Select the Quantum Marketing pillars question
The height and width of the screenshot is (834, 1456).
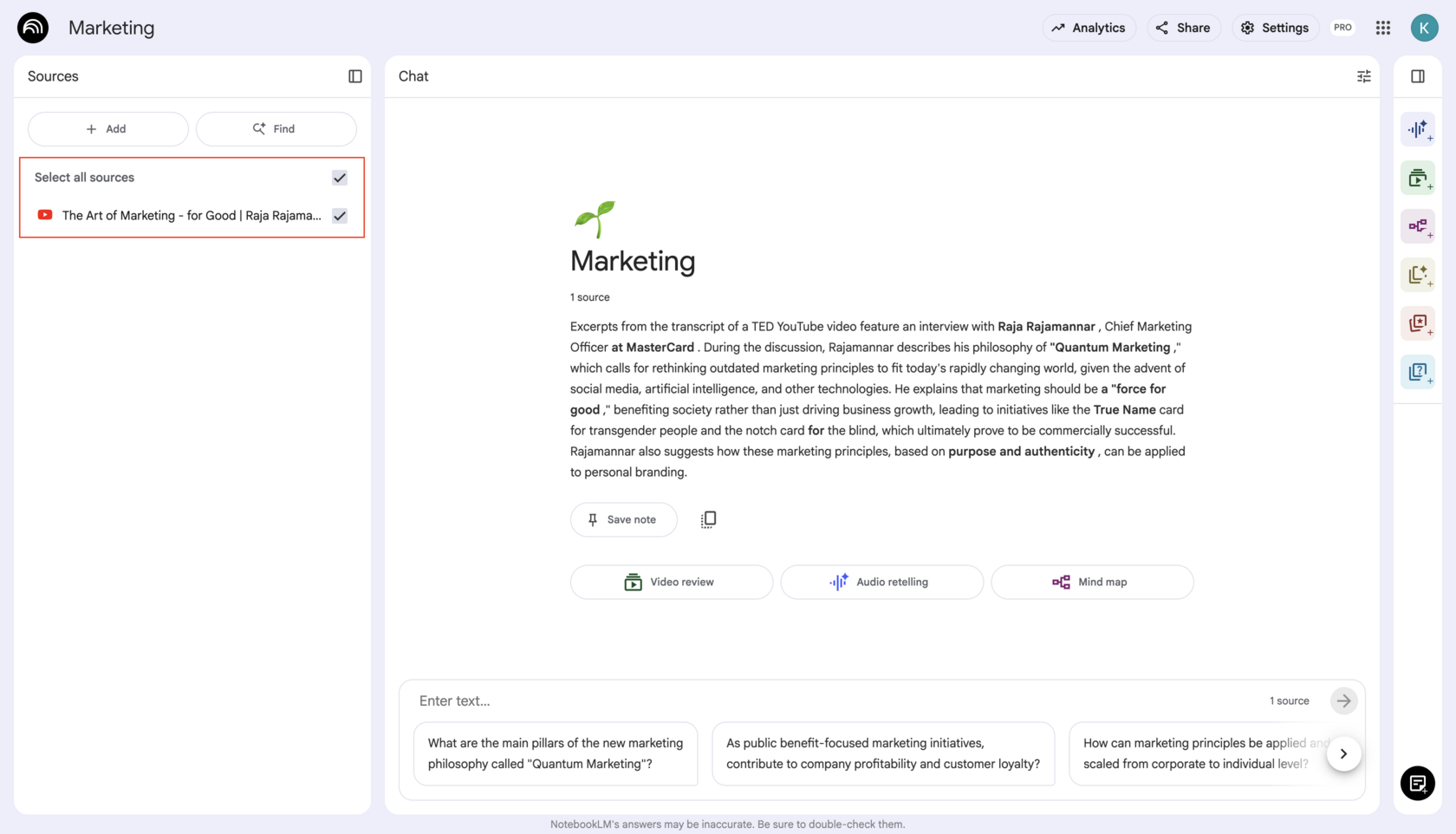556,754
